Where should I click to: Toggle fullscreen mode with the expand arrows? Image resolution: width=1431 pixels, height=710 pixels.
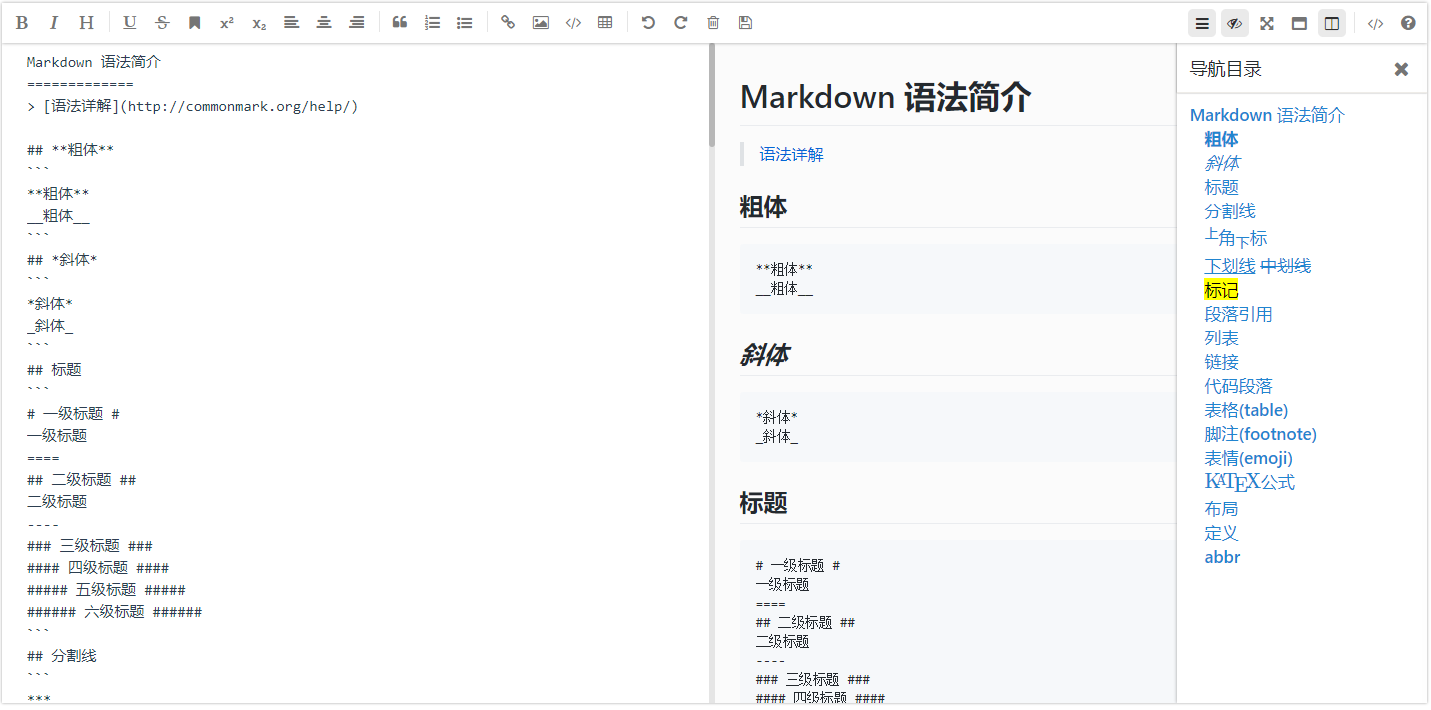[1267, 23]
